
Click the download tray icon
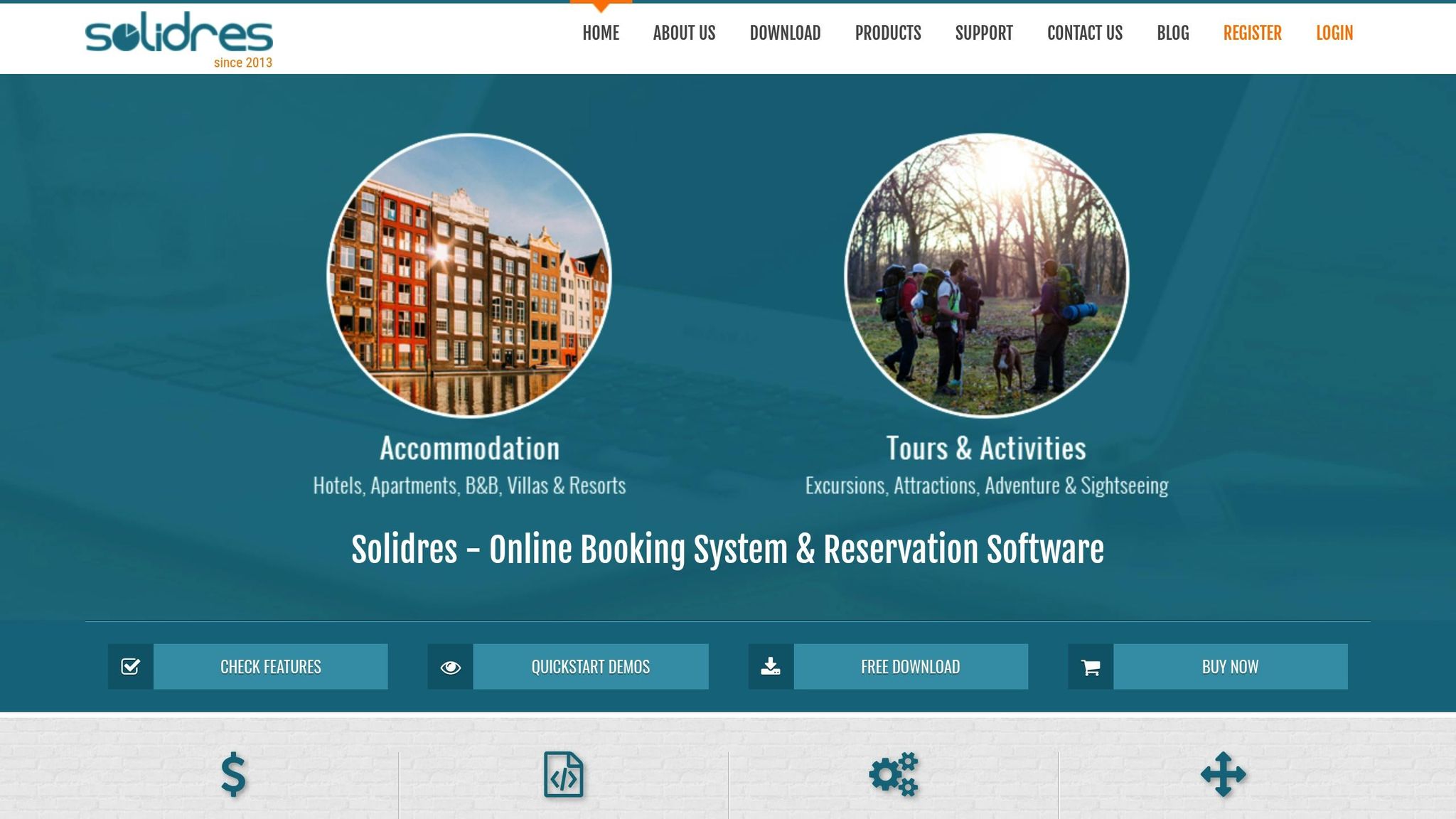click(x=771, y=666)
